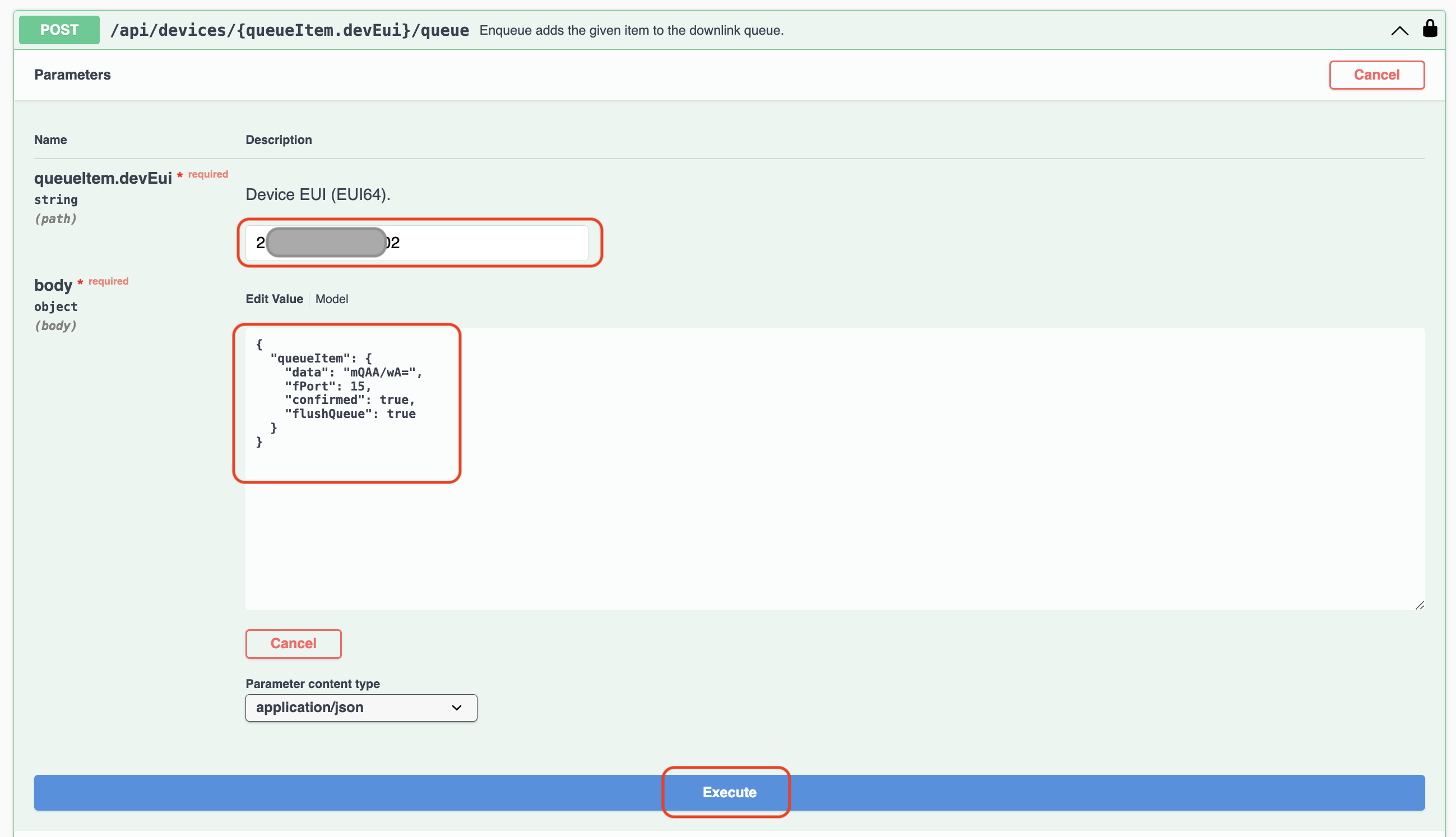Viewport: 1456px width, 837px height.
Task: Collapse the POST queue endpoint chevron
Action: pos(1399,31)
